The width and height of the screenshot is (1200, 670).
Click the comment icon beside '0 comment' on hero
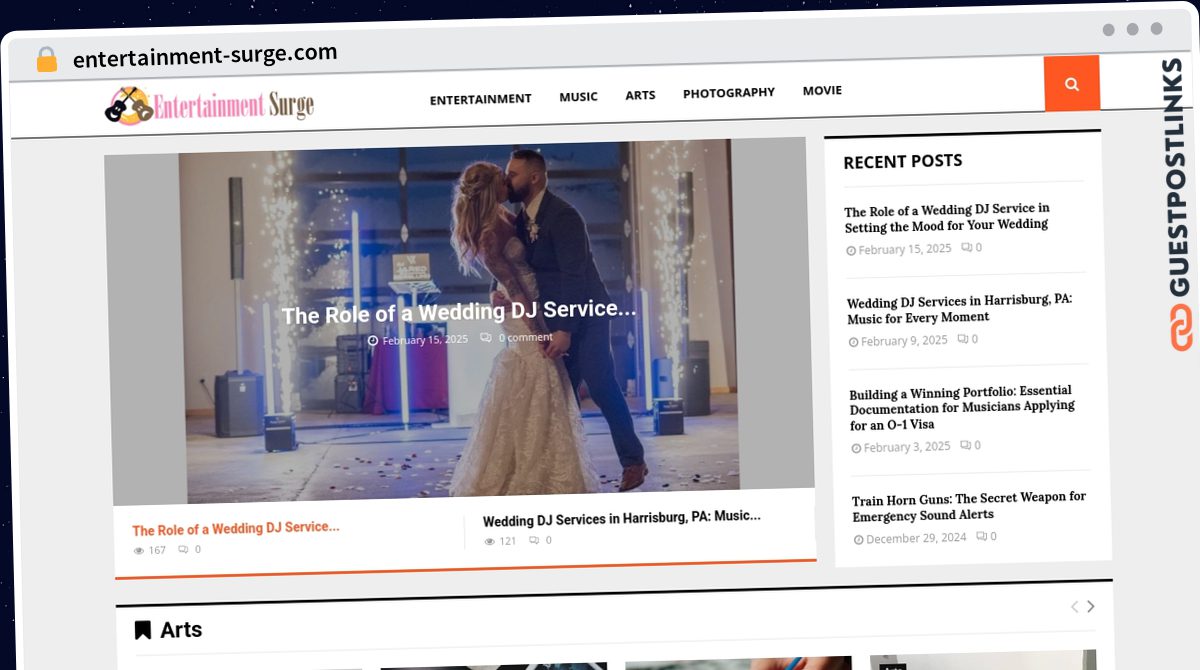point(486,338)
